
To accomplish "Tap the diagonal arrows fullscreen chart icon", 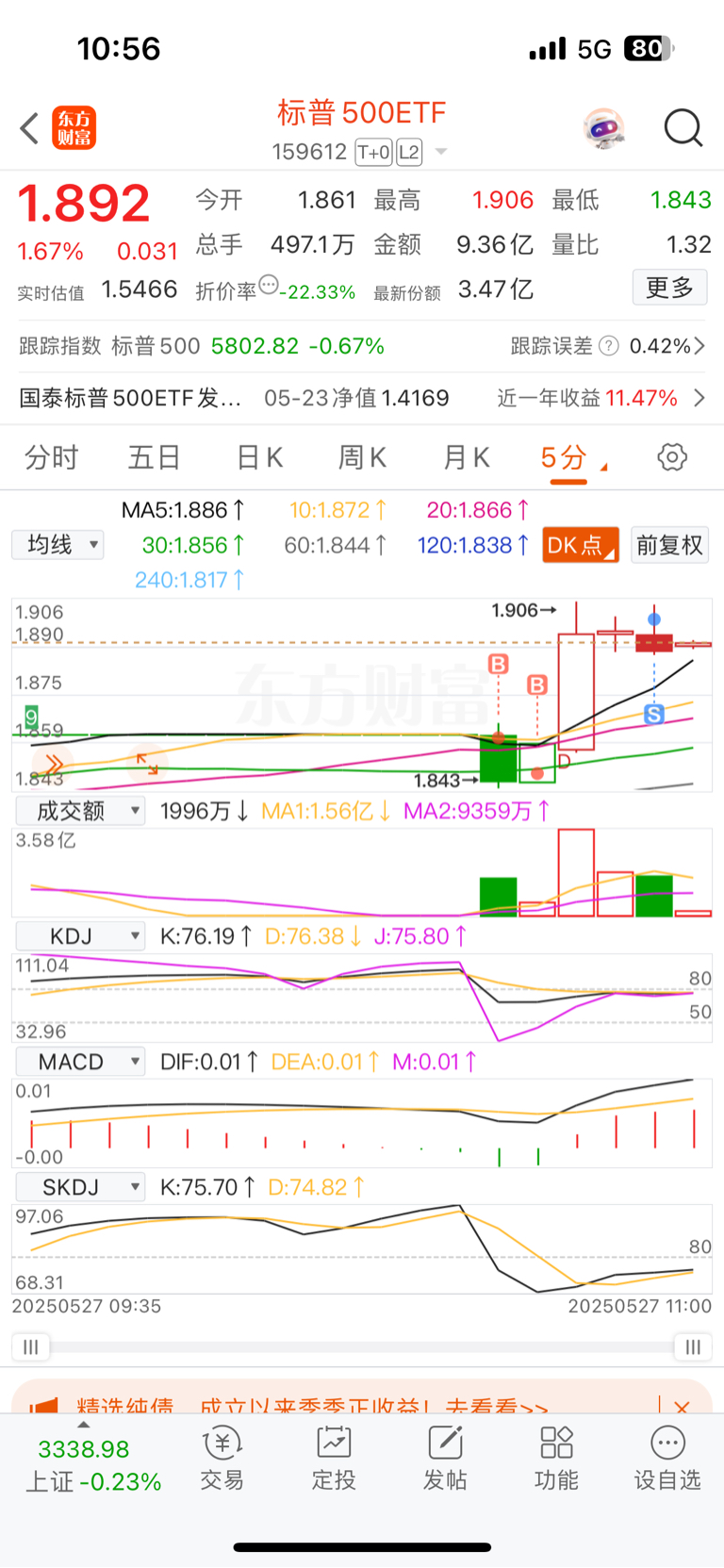I will click(147, 763).
